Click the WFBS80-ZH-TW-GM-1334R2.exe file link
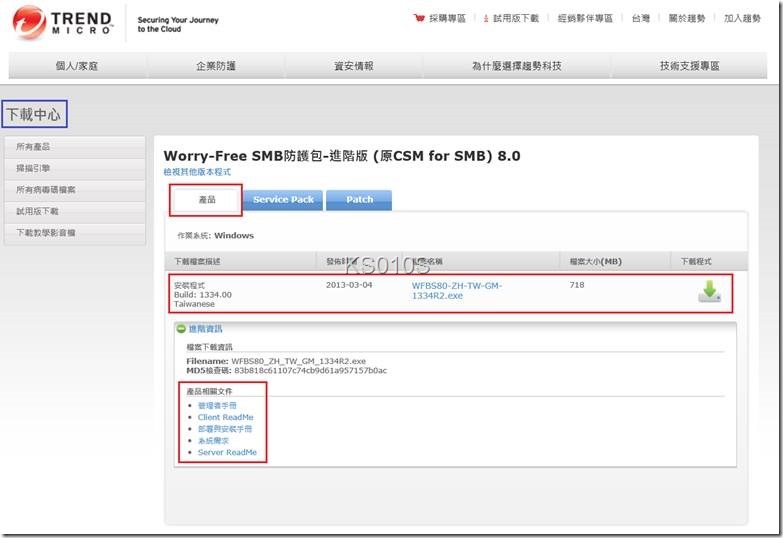This screenshot has width=783, height=538. coord(456,290)
